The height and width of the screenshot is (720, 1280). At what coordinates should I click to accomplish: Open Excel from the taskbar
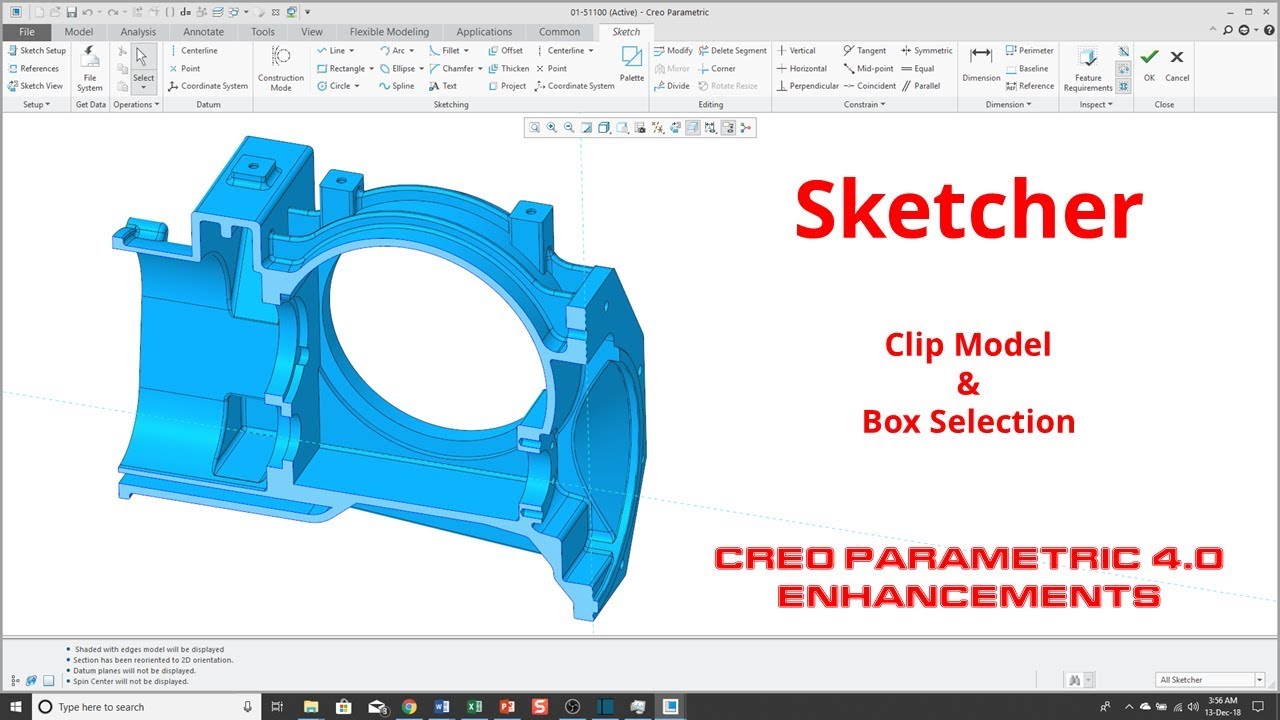coord(475,707)
